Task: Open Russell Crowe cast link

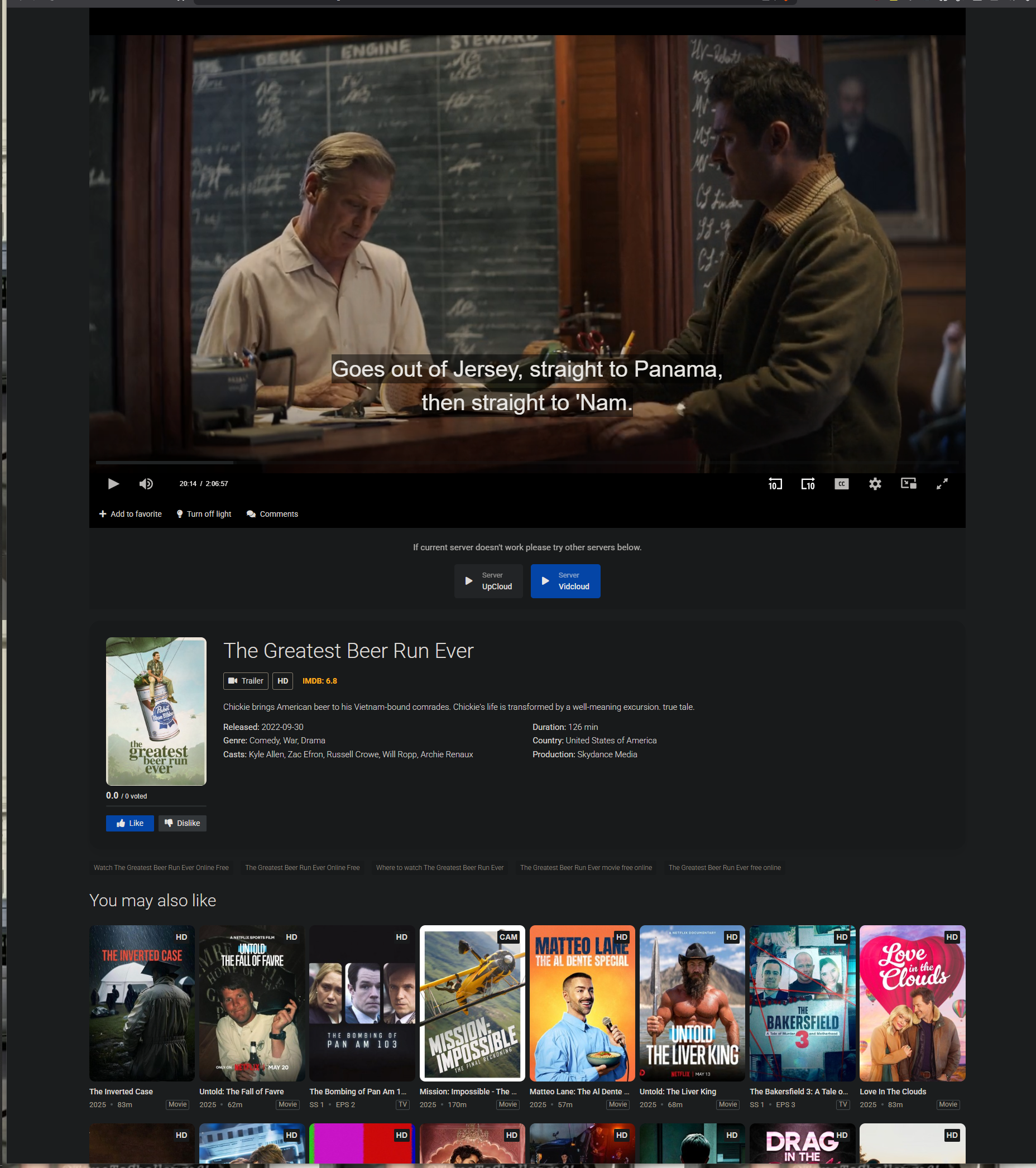Action: [x=353, y=754]
